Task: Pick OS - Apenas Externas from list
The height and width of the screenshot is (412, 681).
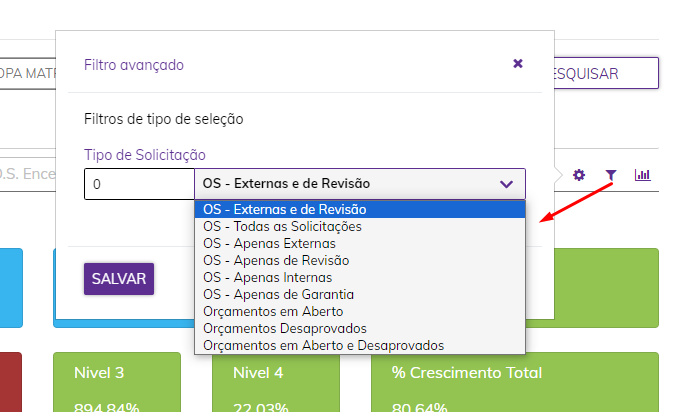Action: pos(269,243)
